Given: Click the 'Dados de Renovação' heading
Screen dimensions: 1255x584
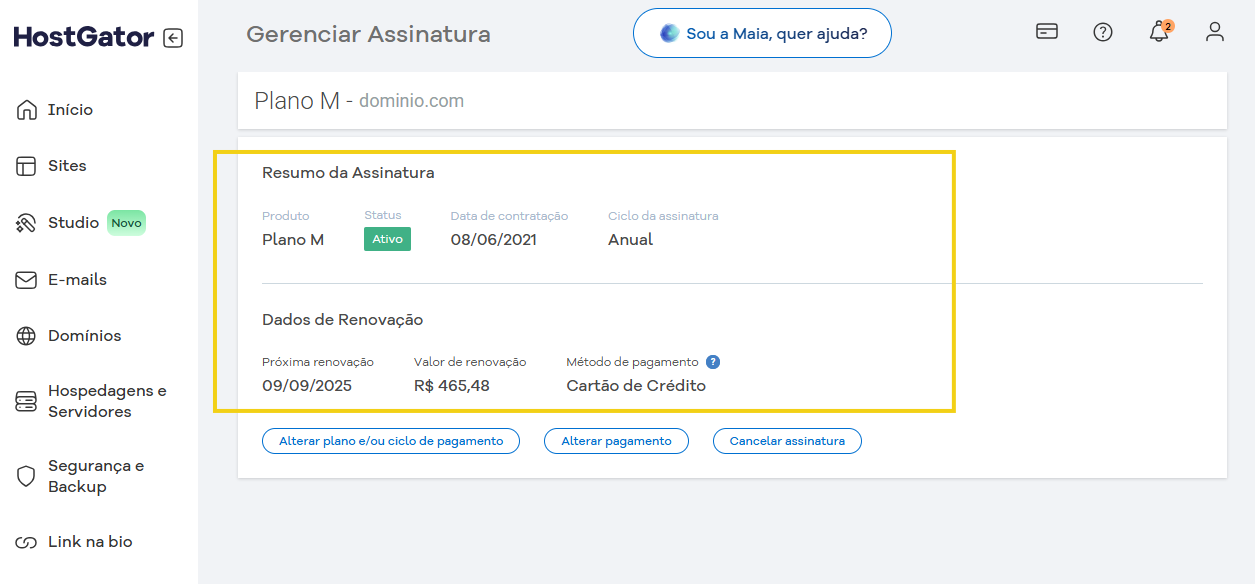Looking at the screenshot, I should [x=342, y=320].
